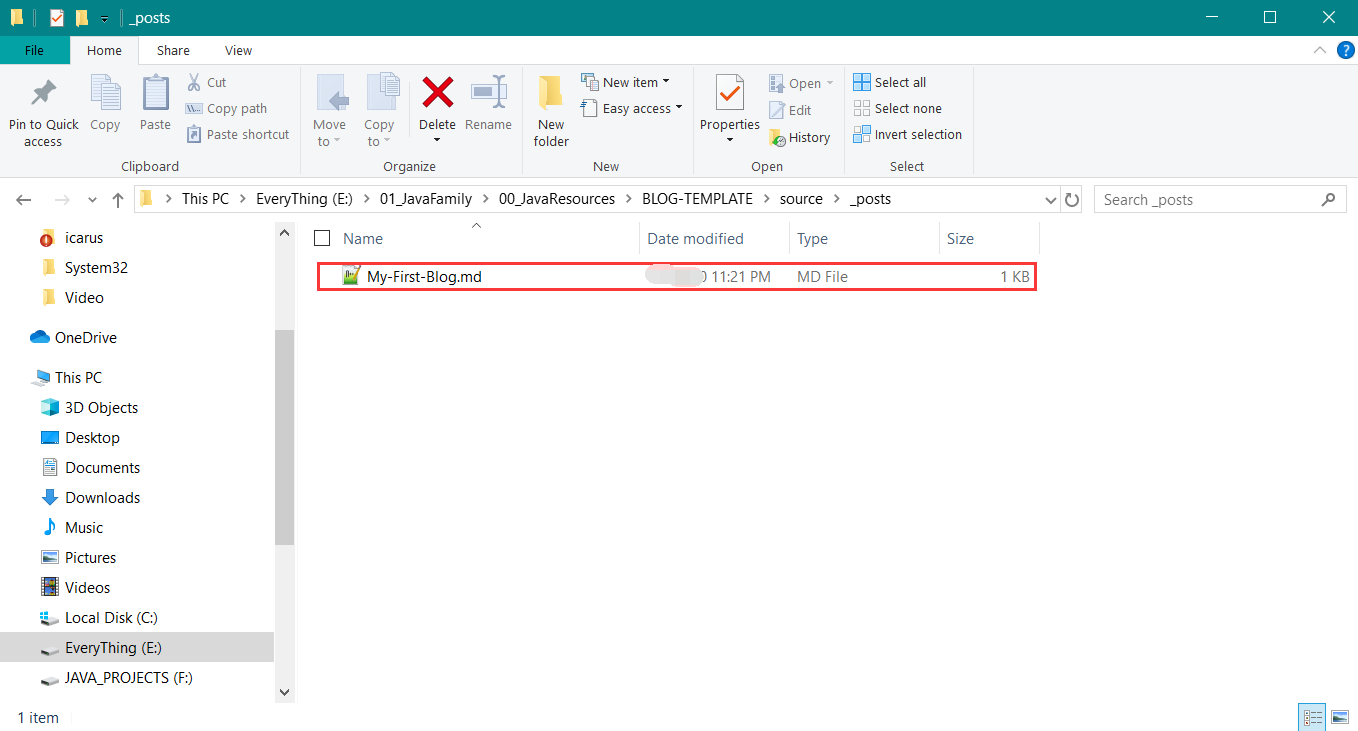Open the address bar history dropdown

[x=1050, y=200]
